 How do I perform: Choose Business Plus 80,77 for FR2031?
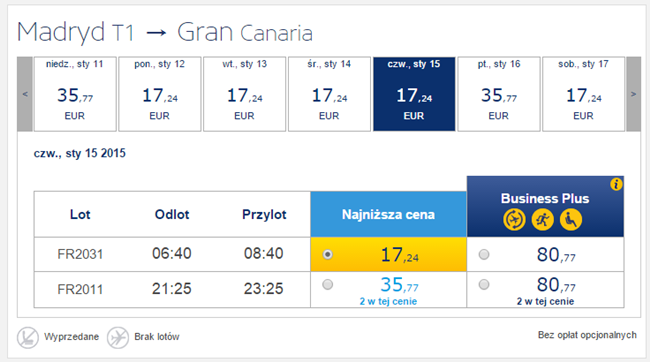click(x=484, y=254)
